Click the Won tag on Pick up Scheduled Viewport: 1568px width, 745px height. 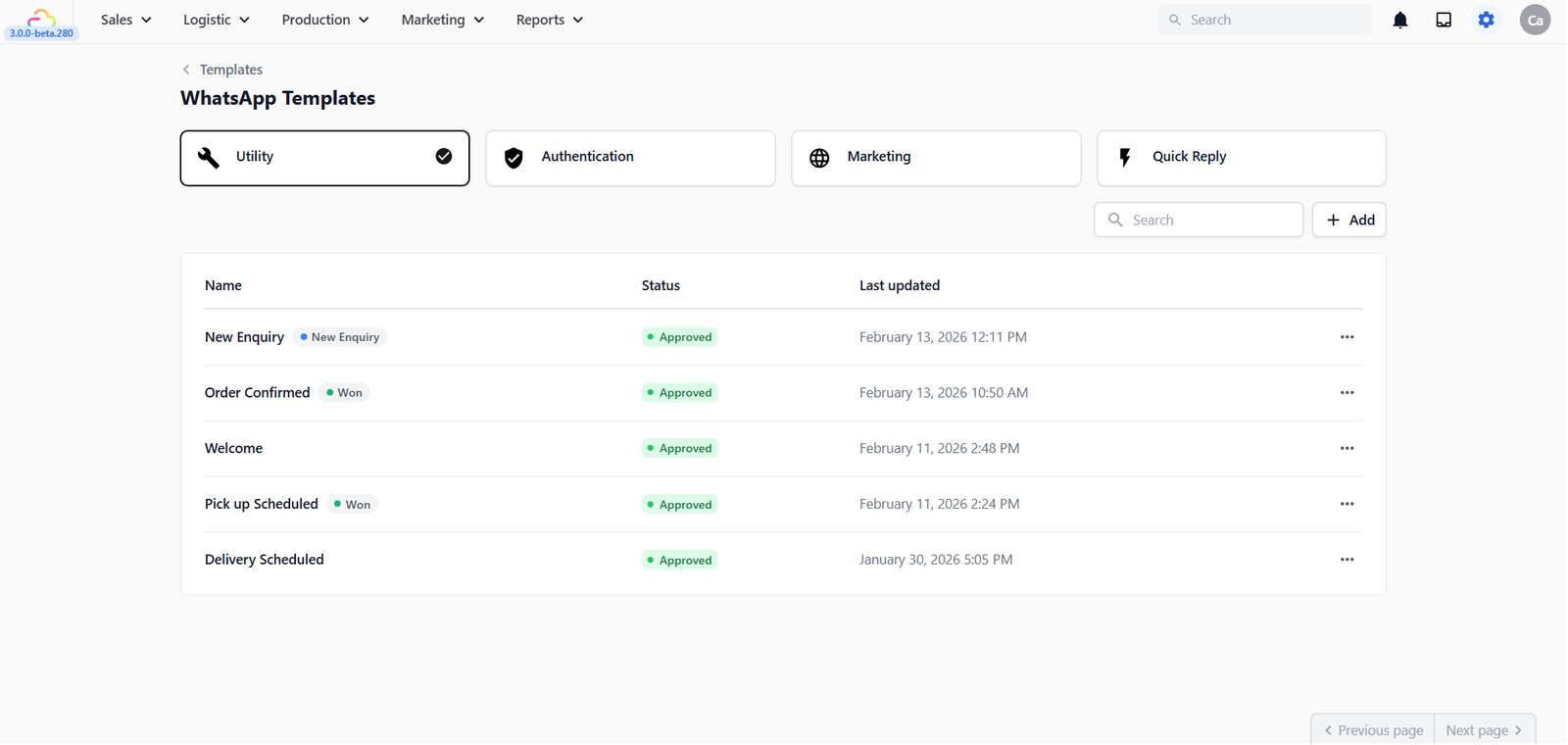point(352,505)
